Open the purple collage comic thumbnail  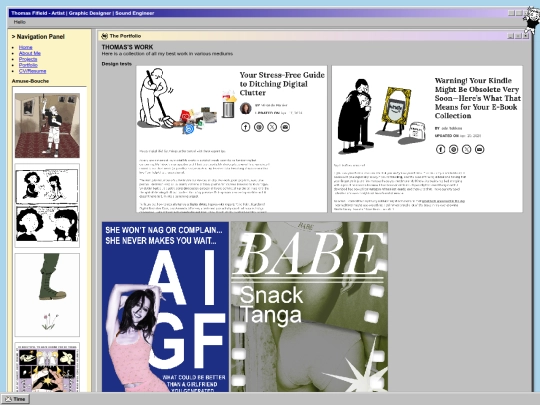click(47, 367)
